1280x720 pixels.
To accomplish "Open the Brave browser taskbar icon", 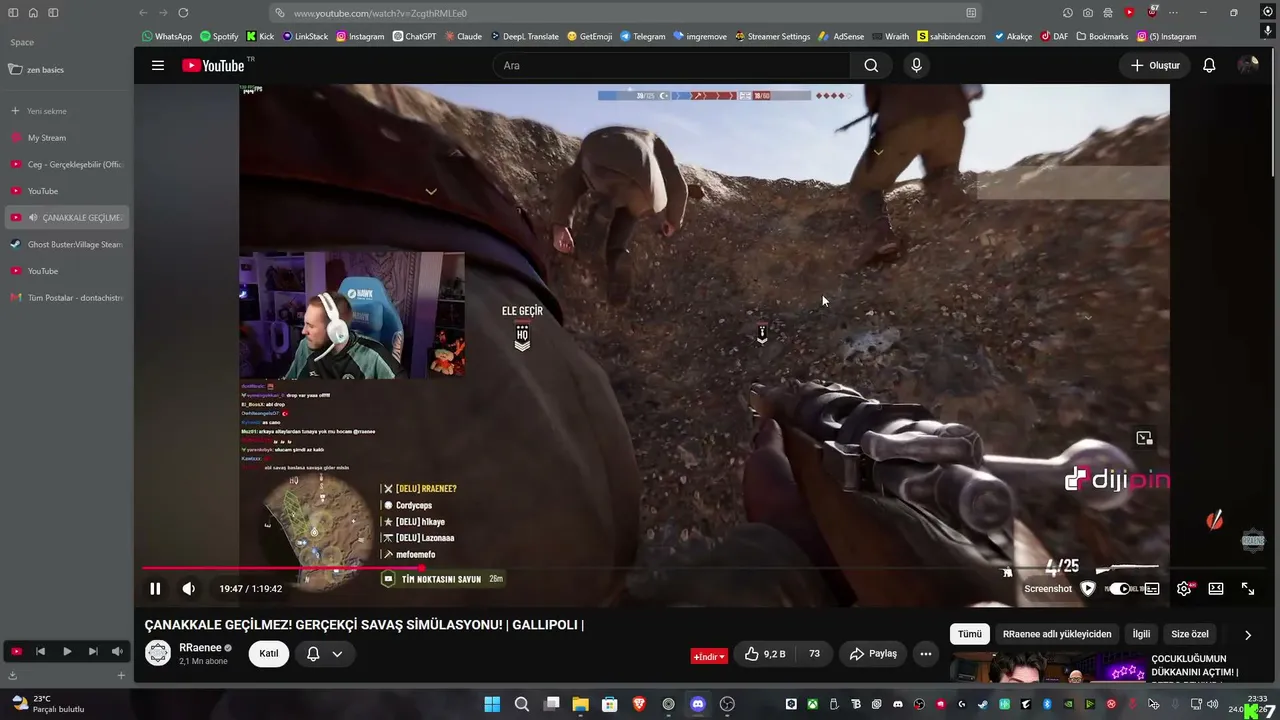I will tap(639, 704).
